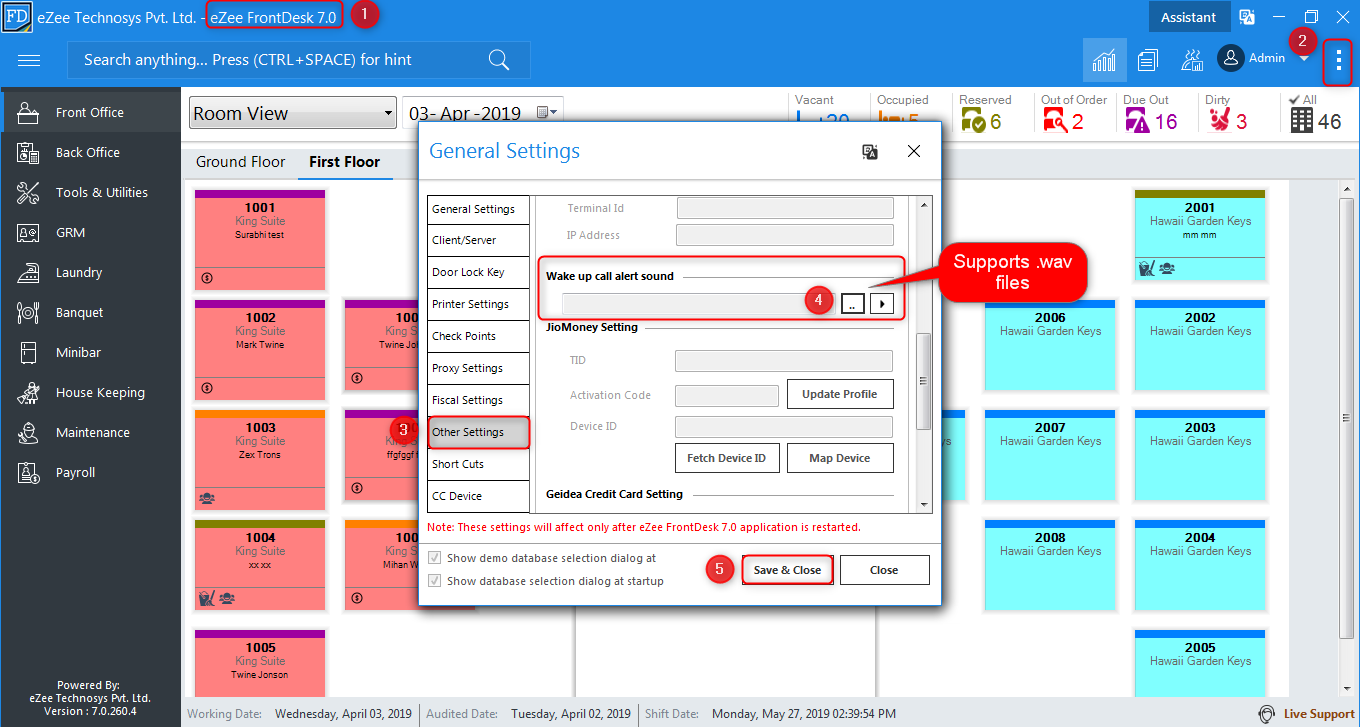Open Tools & Utilities module

[x=90, y=192]
